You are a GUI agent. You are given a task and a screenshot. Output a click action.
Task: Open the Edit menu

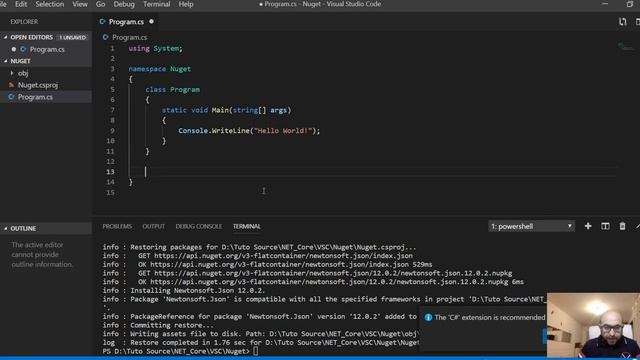coord(21,4)
